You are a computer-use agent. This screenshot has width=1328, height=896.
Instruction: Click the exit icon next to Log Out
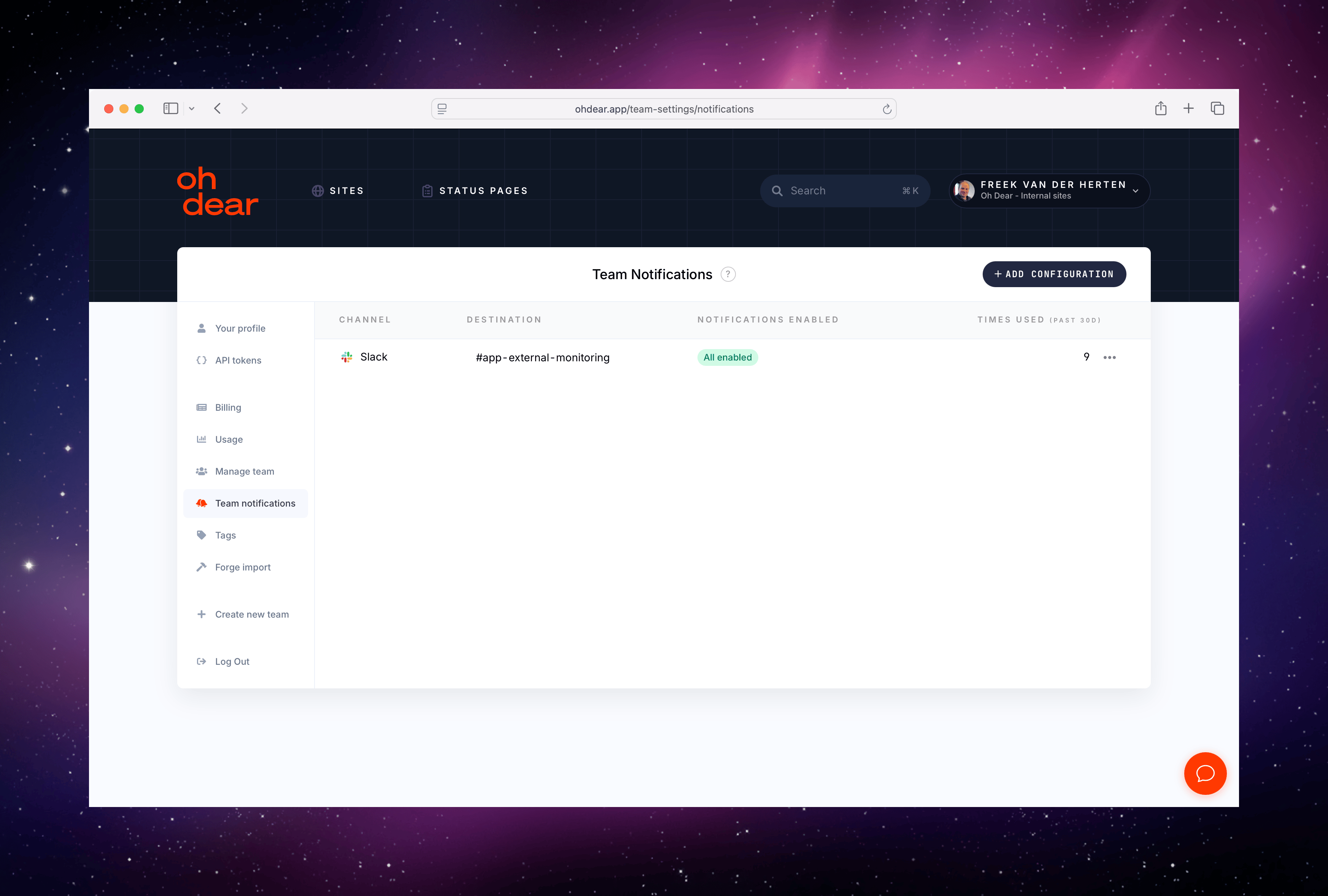201,662
